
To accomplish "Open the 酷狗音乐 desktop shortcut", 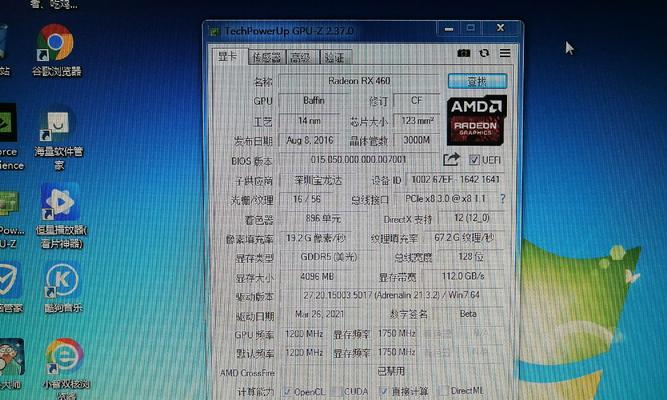I will click(63, 288).
